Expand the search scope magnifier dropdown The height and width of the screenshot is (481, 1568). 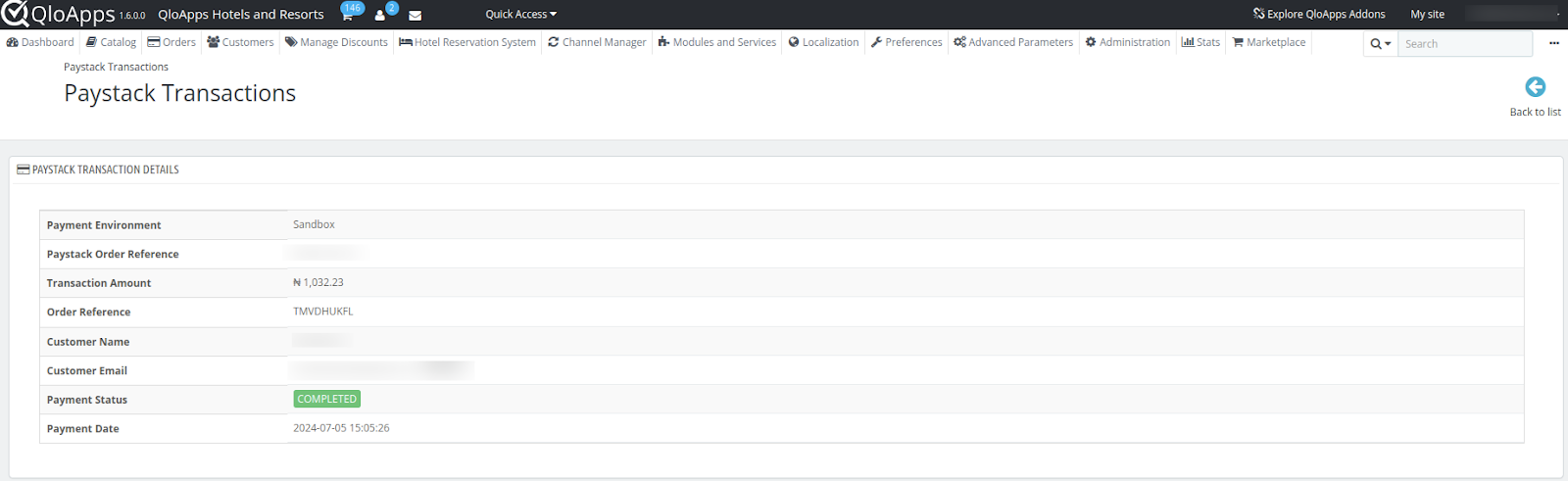tap(1380, 44)
